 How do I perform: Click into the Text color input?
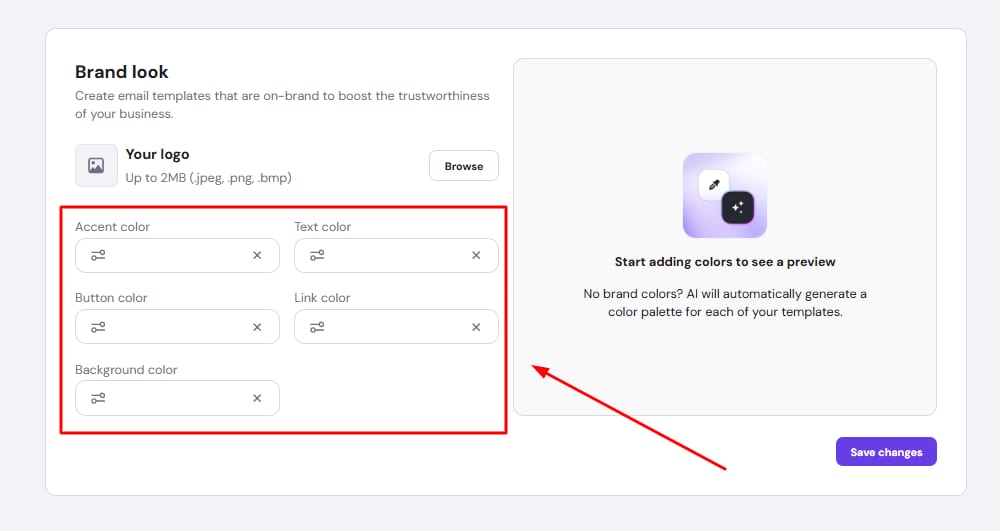[396, 255]
